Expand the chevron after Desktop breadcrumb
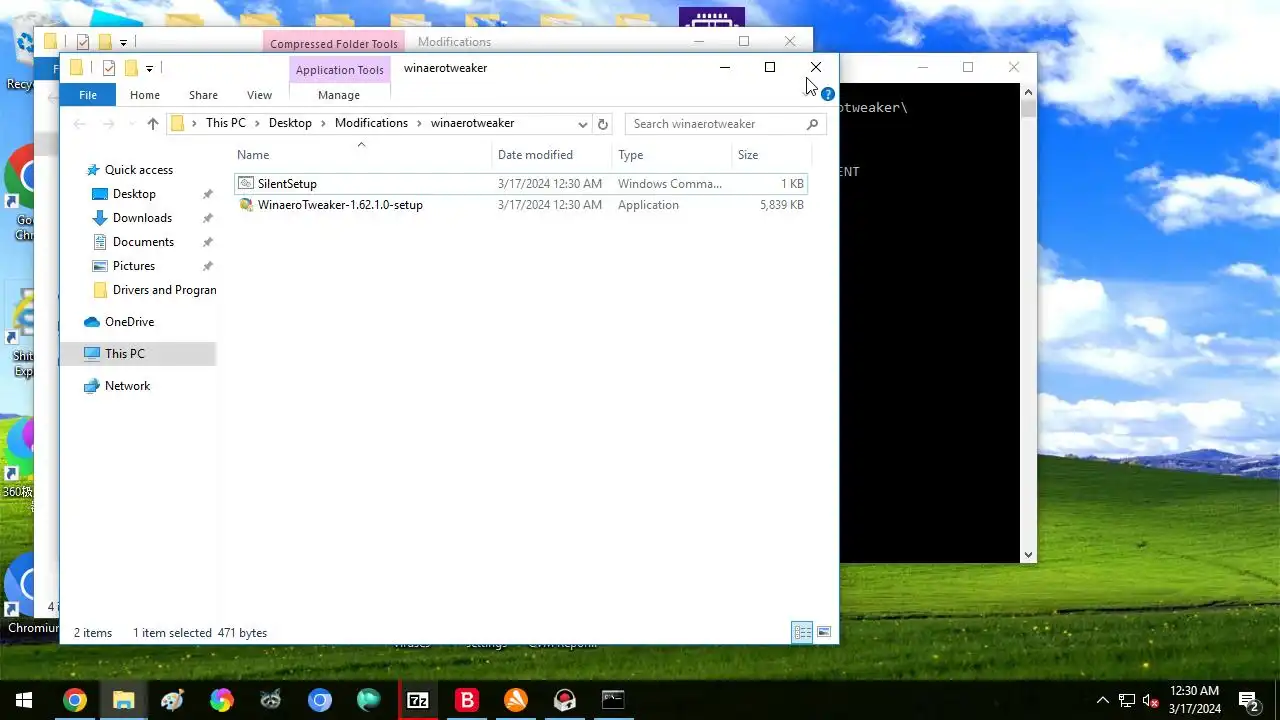This screenshot has width=1280, height=720. pyautogui.click(x=323, y=123)
